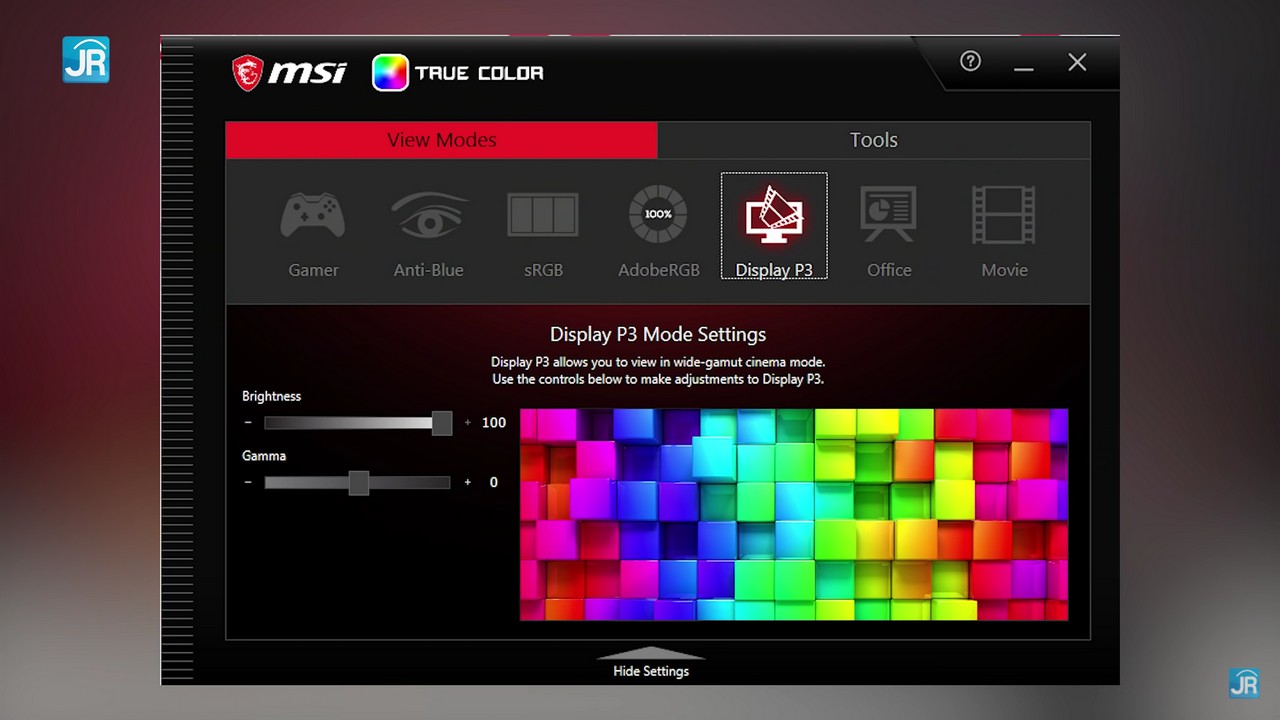The height and width of the screenshot is (720, 1280).
Task: Click the Gamma slider handle
Action: pyautogui.click(x=359, y=483)
